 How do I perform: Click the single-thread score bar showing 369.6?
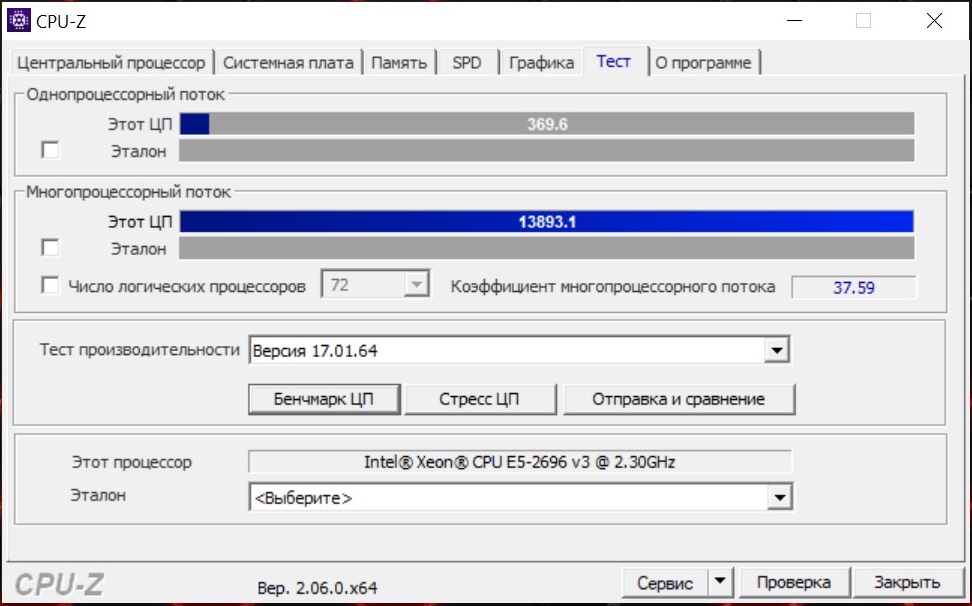tap(547, 124)
